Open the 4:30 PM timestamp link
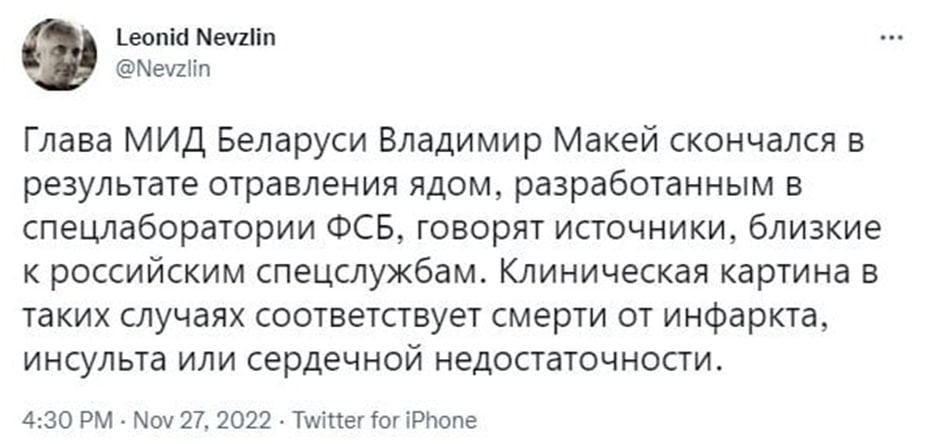Image resolution: width=930 pixels, height=444 pixels. tap(65, 421)
